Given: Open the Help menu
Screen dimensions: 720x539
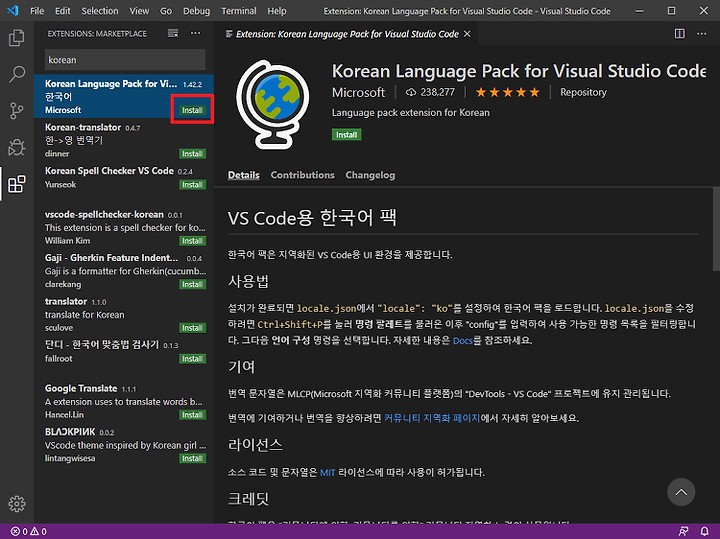Looking at the screenshot, I should 276,11.
